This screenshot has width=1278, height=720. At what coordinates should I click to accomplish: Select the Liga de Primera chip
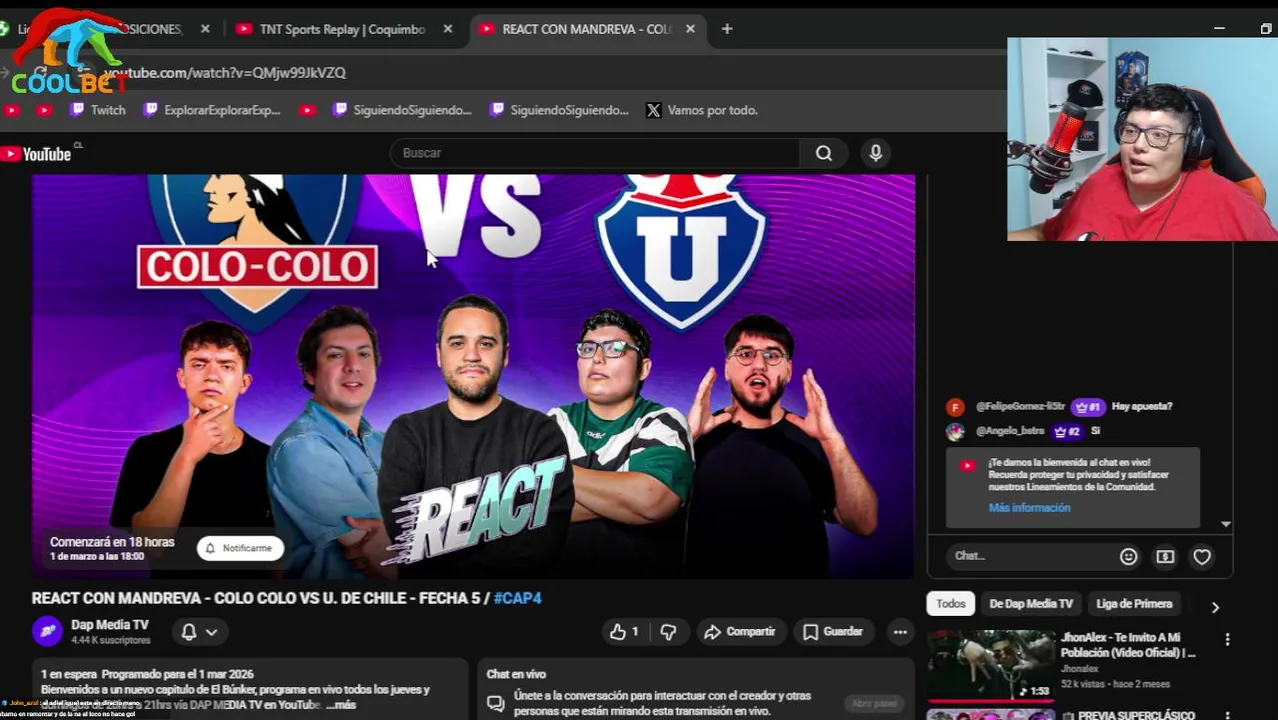pyautogui.click(x=1134, y=604)
